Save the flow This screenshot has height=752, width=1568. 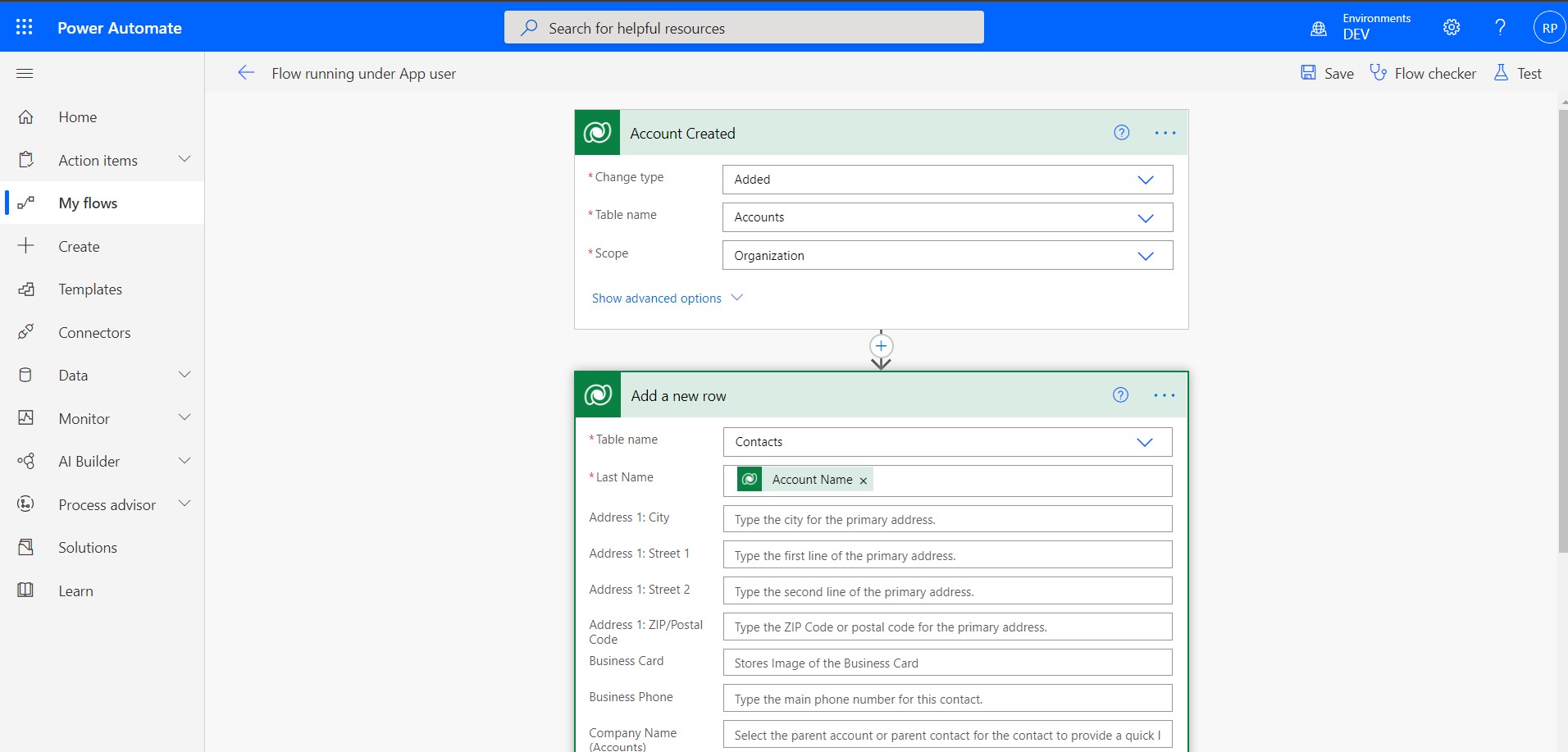(x=1327, y=73)
